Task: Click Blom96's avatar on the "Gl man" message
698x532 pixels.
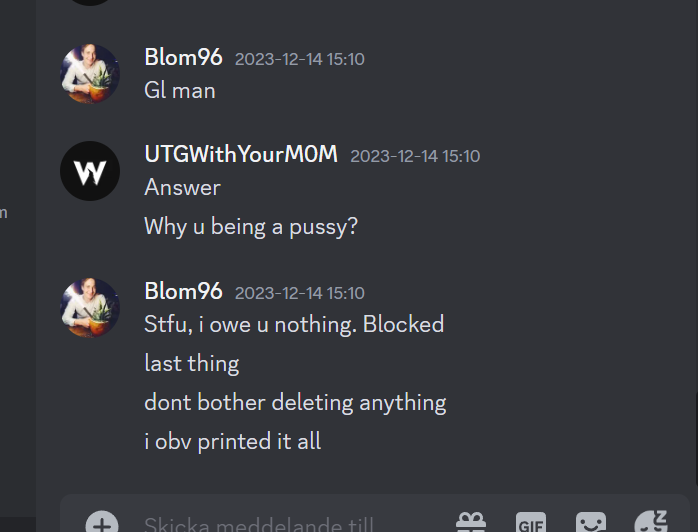Action: click(90, 73)
